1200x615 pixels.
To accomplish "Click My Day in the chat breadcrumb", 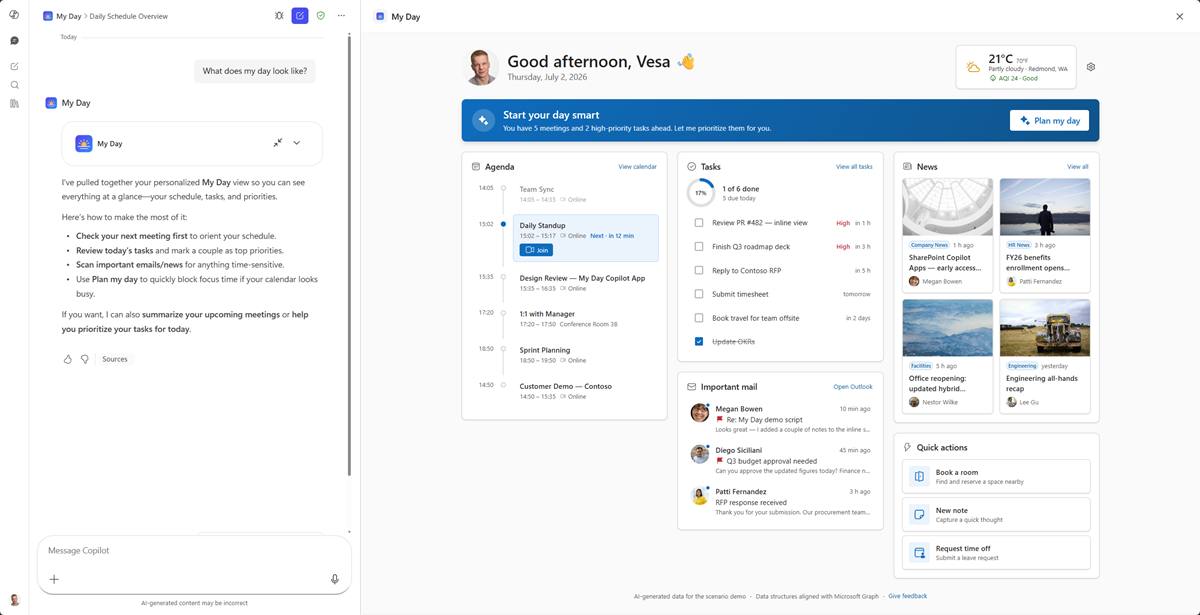I will pos(68,16).
